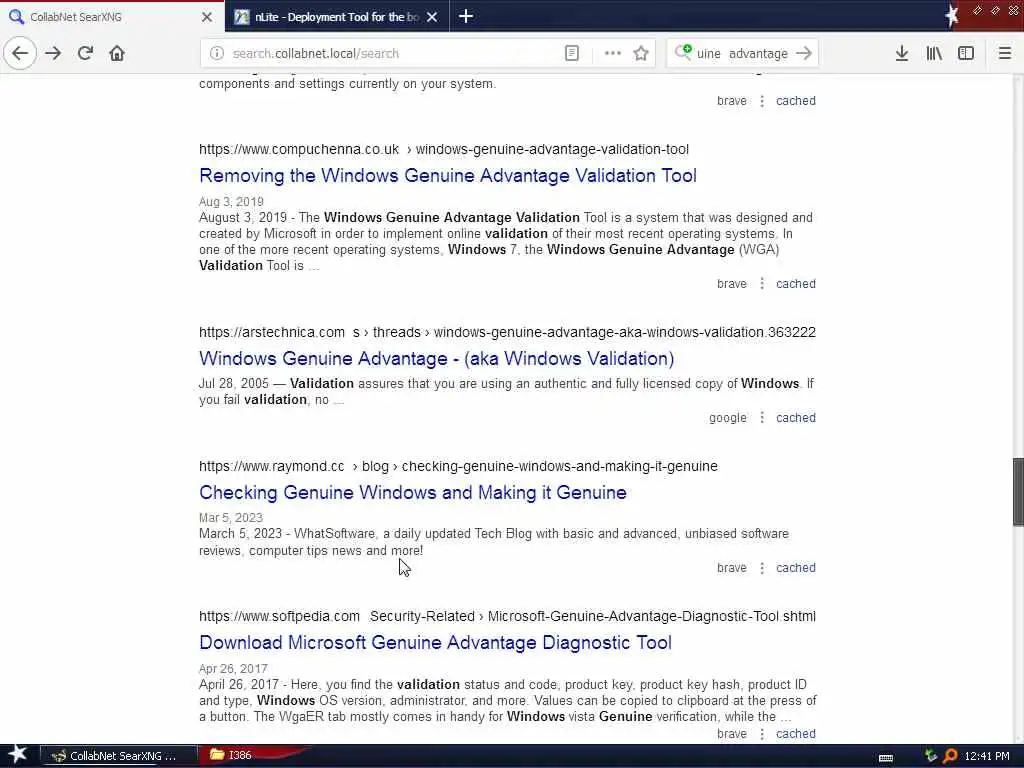Open the library bookmarks and history icon
Screen dimensions: 1024x768
click(x=934, y=54)
